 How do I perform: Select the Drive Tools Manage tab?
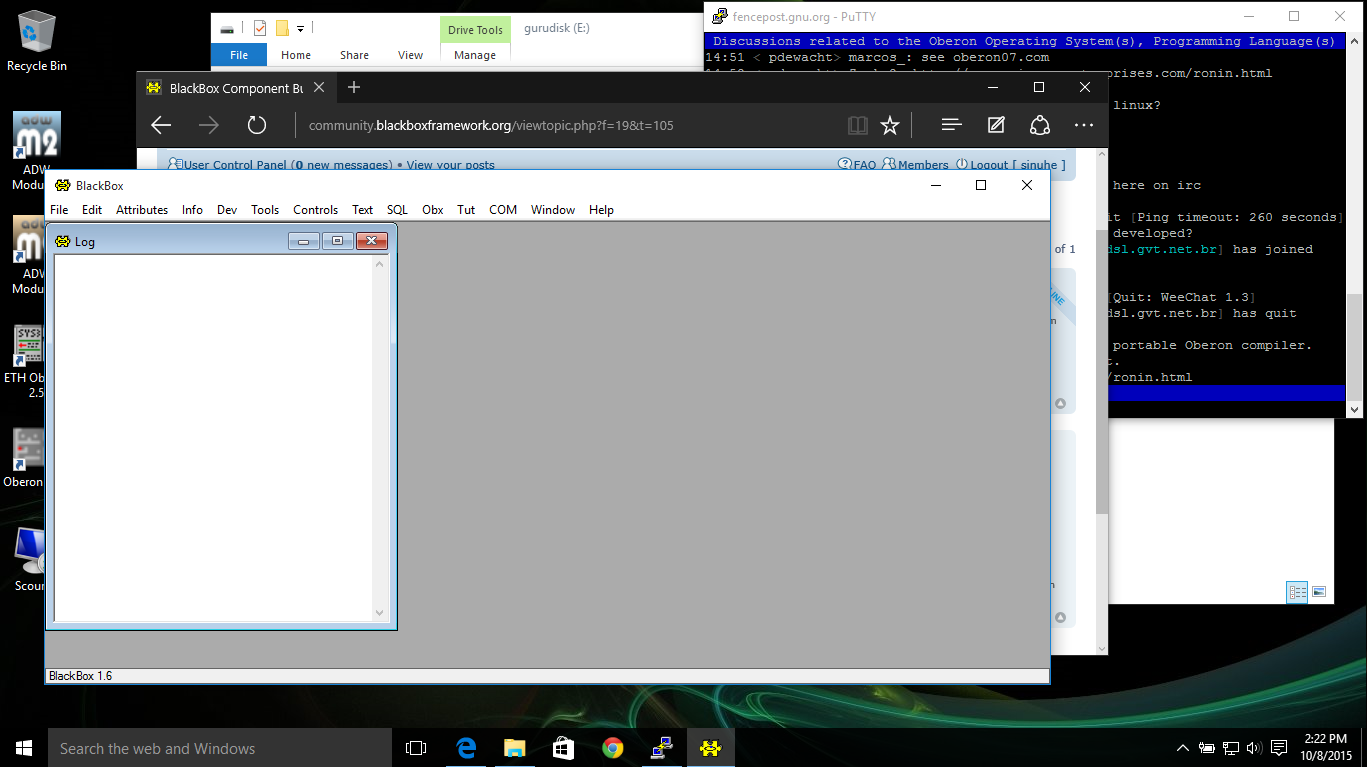tap(475, 55)
